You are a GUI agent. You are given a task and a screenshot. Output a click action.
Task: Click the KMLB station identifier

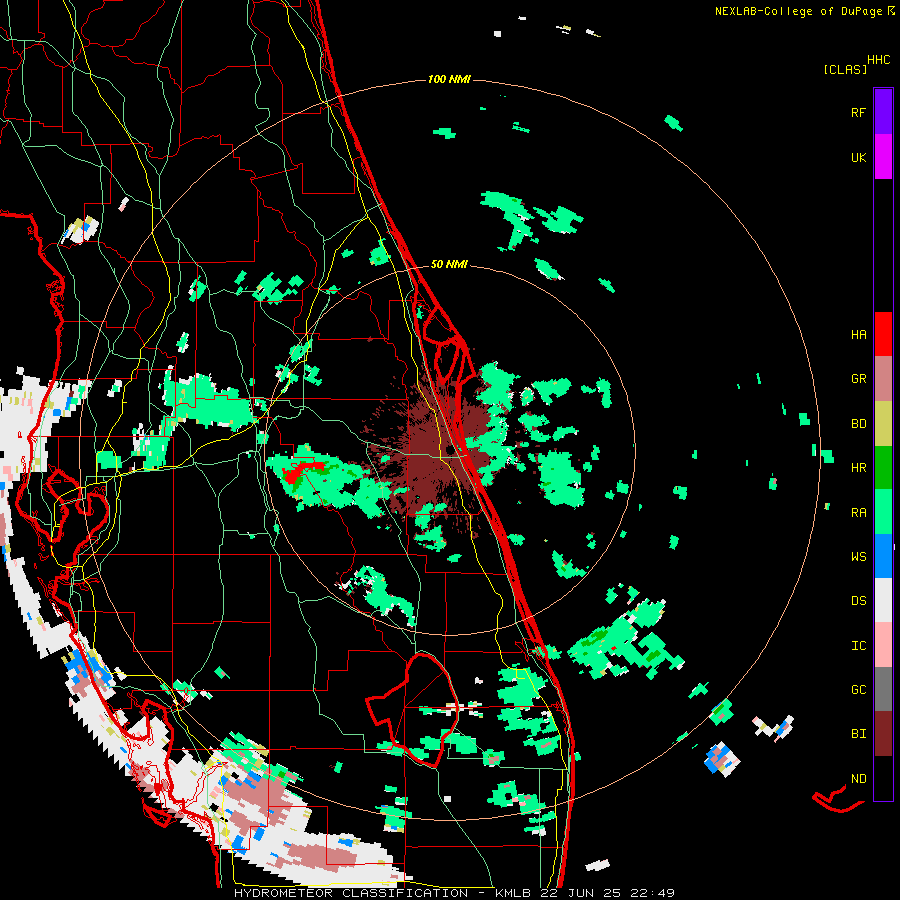pyautogui.click(x=513, y=893)
